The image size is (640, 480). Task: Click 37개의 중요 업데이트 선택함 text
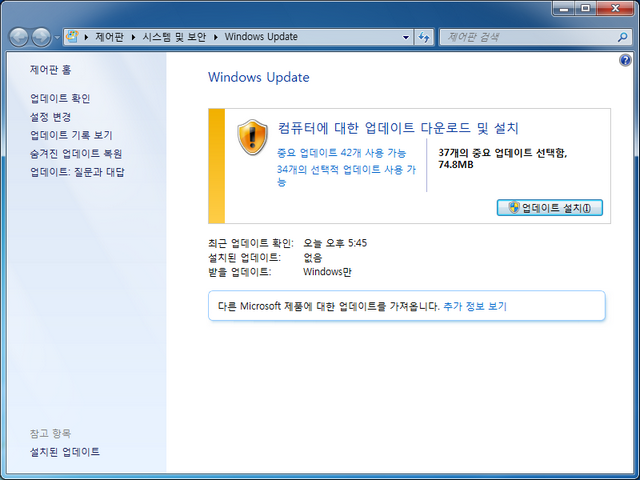(502, 153)
